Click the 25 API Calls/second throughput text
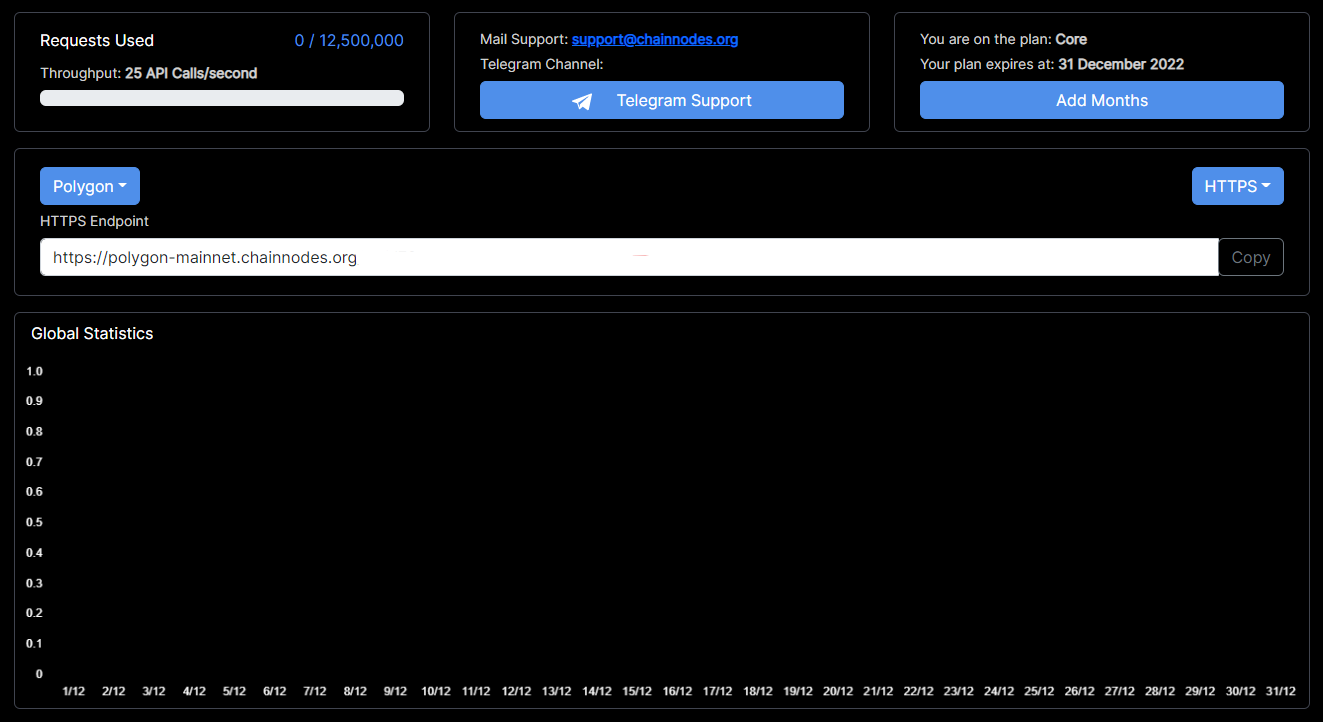 pos(191,74)
